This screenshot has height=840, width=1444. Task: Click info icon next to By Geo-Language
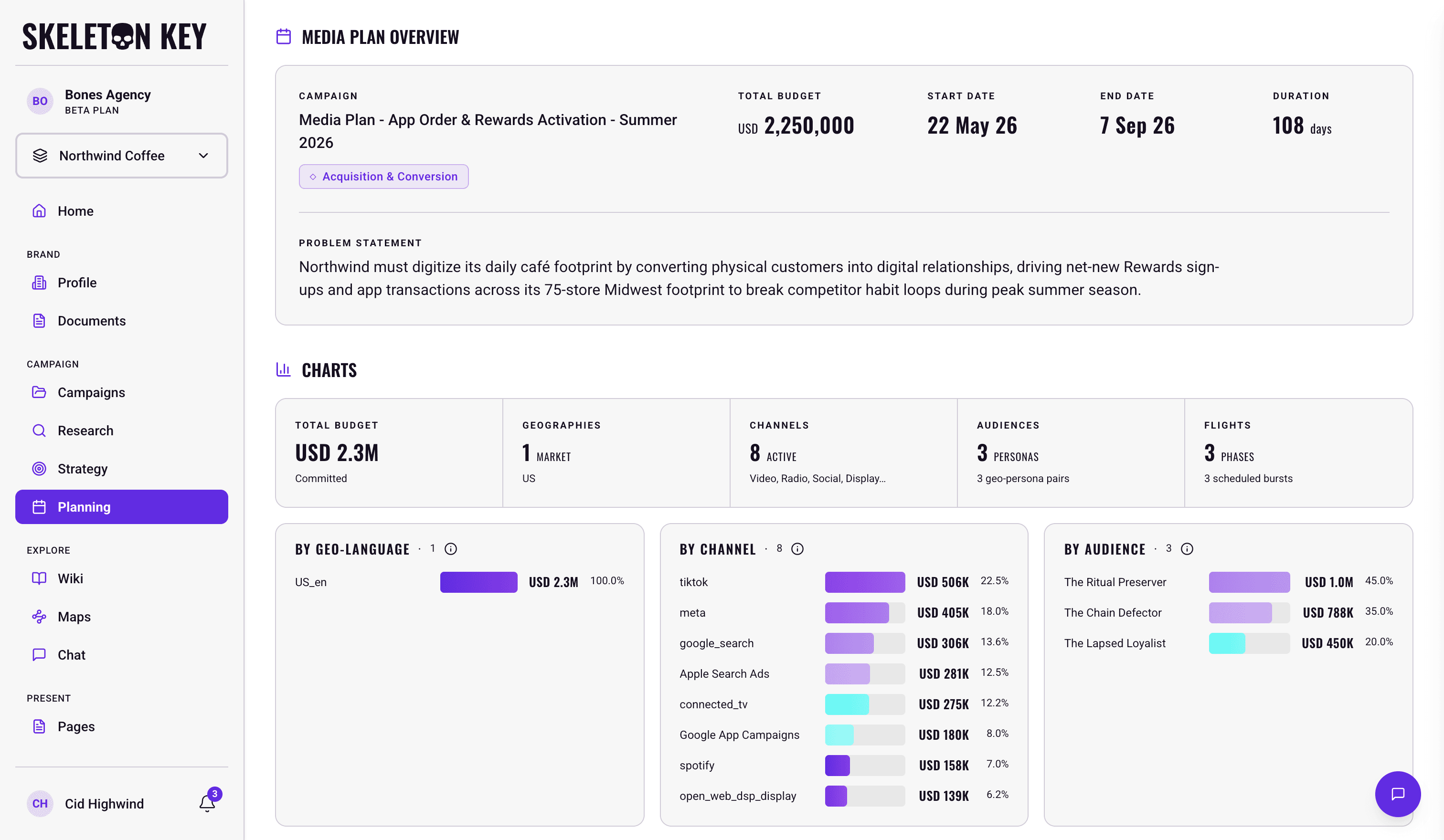point(451,549)
